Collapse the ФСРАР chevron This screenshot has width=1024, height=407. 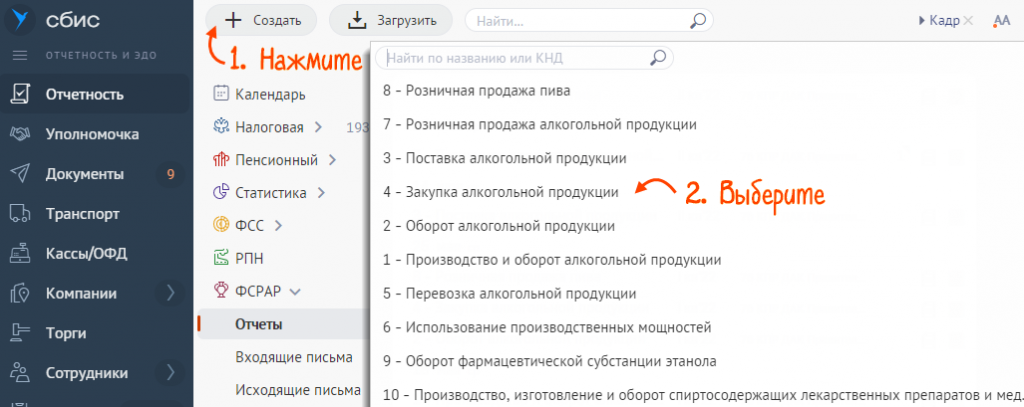(294, 293)
